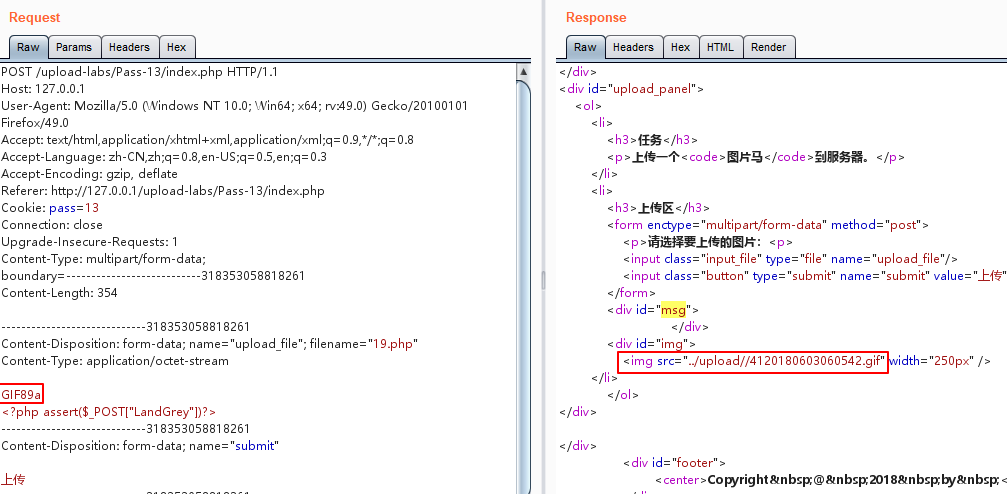Click the Referer header line
Image resolution: width=1007 pixels, height=494 pixels.
162,191
